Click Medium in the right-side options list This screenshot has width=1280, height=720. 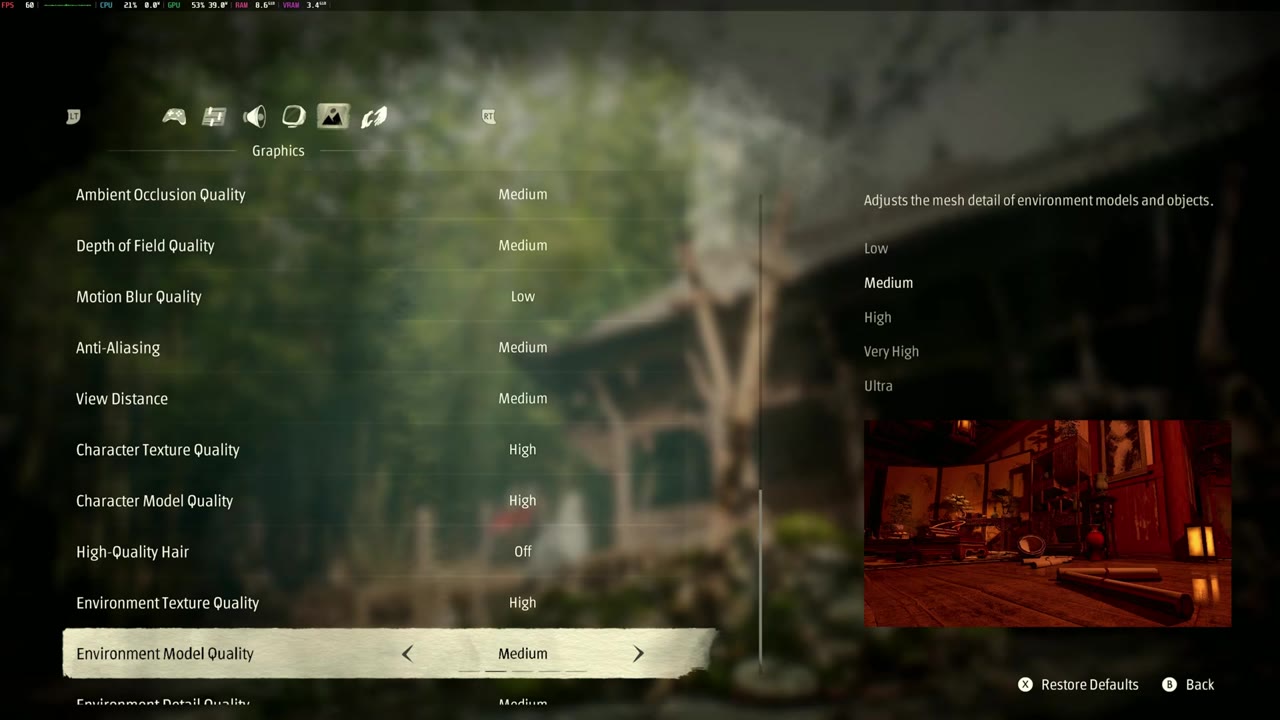pyautogui.click(x=888, y=283)
